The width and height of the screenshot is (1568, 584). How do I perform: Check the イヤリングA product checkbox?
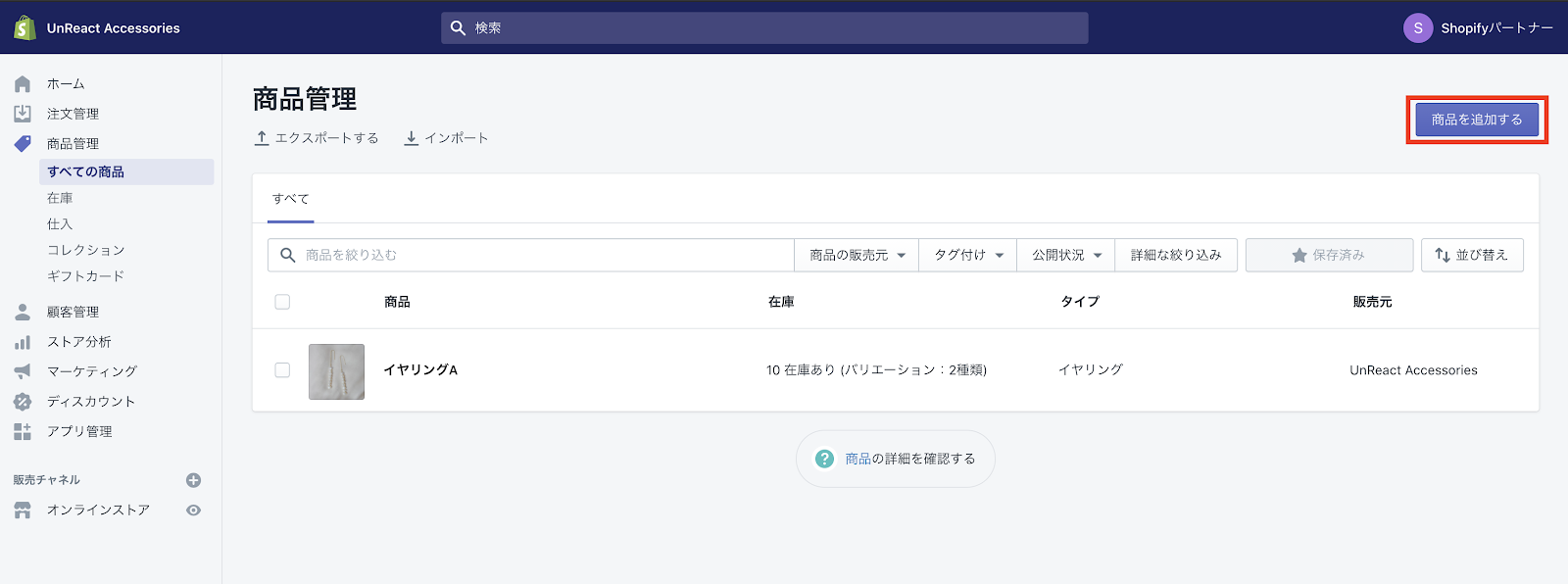282,370
